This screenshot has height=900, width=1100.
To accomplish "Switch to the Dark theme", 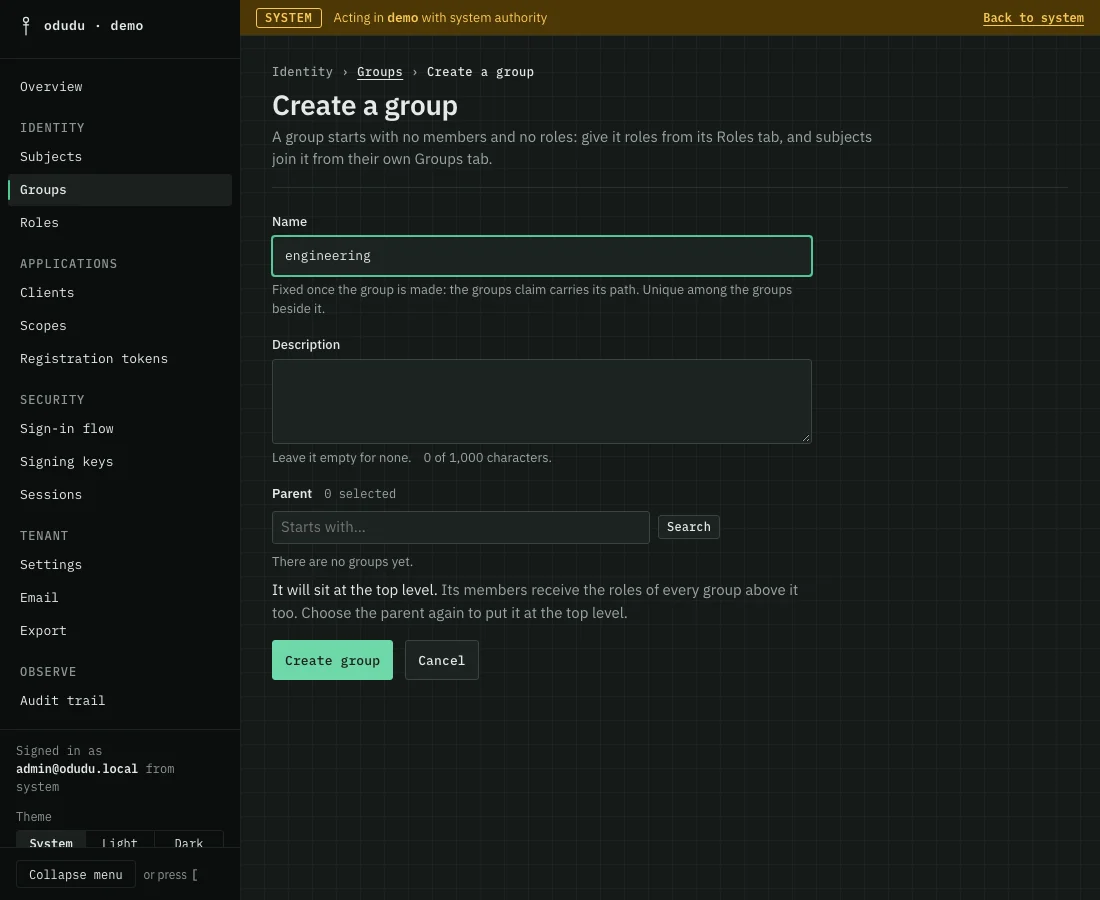I will pyautogui.click(x=189, y=840).
